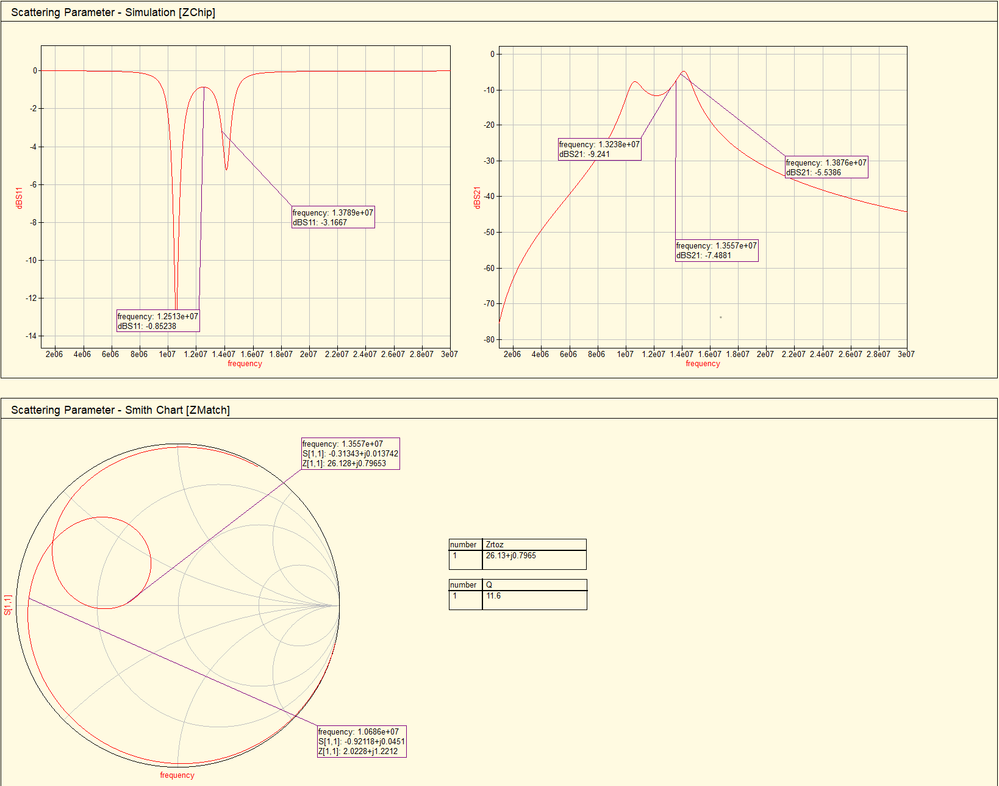Select the dBS21 marker reading -7.4881
The height and width of the screenshot is (786, 999).
(717, 250)
